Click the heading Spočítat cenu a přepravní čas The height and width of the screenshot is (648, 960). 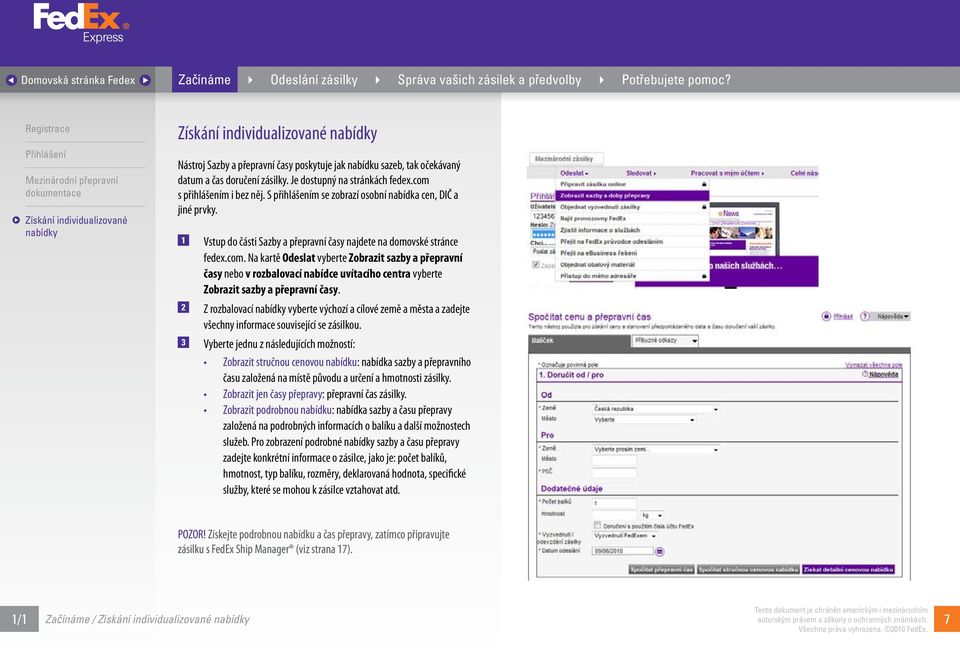(590, 317)
